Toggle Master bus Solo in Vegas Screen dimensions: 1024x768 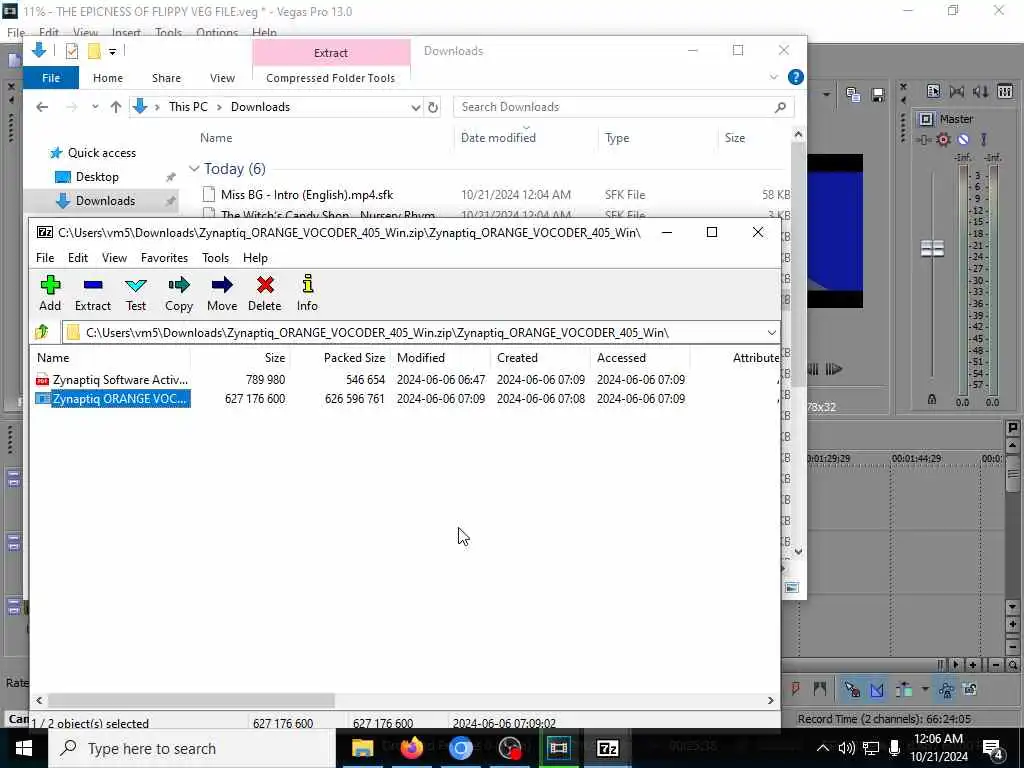[984, 139]
